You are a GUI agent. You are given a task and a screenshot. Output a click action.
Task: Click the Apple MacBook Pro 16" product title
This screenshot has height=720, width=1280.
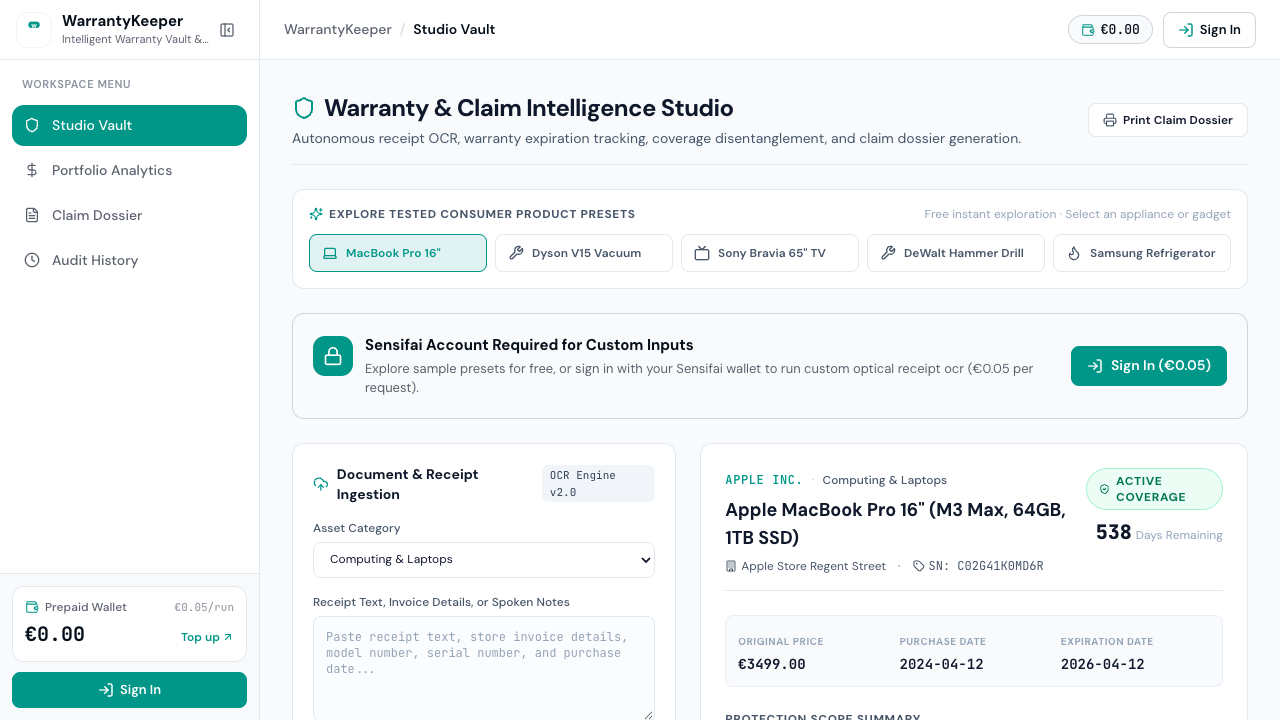[x=895, y=524]
